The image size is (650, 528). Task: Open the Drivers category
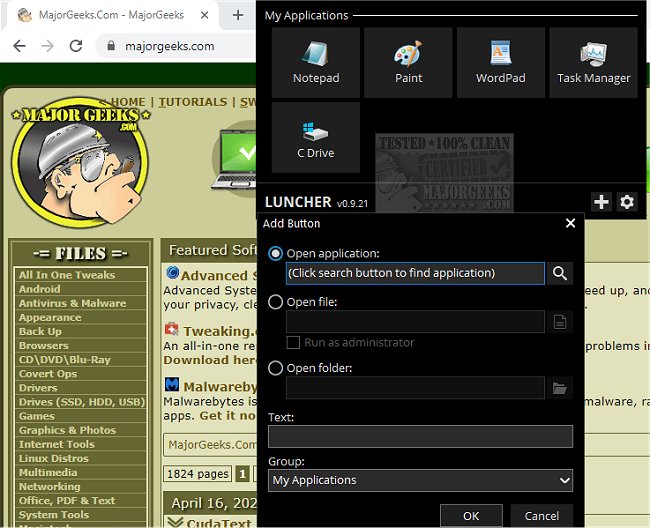click(x=81, y=388)
